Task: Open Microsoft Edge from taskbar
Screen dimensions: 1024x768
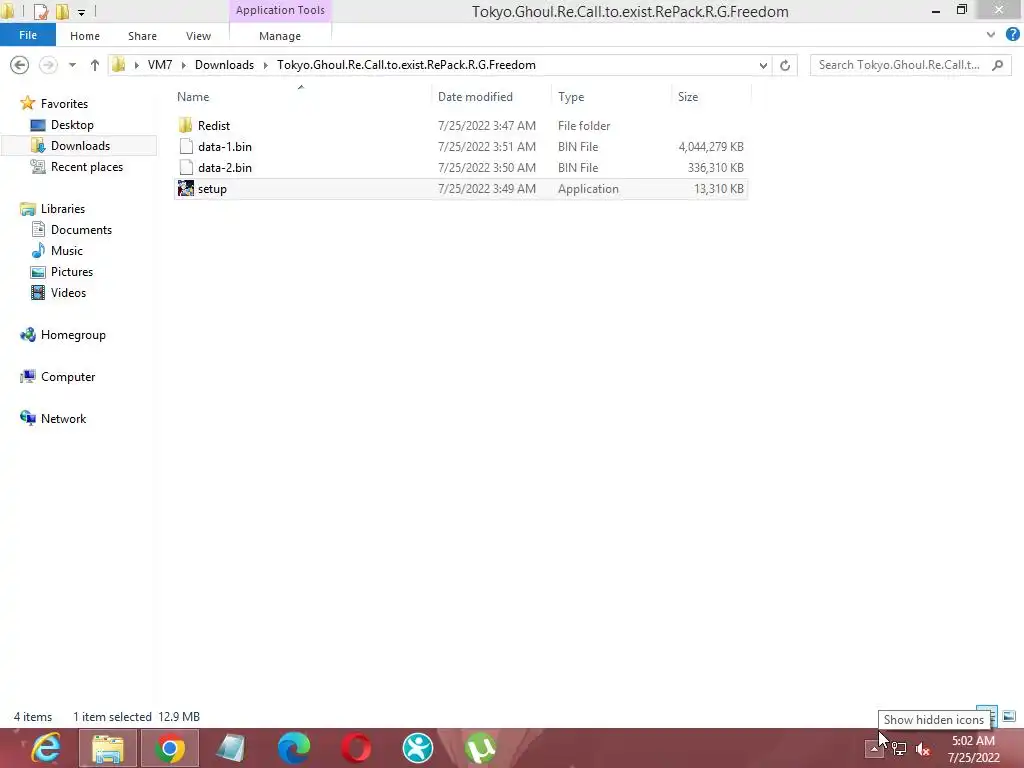Action: [x=294, y=748]
